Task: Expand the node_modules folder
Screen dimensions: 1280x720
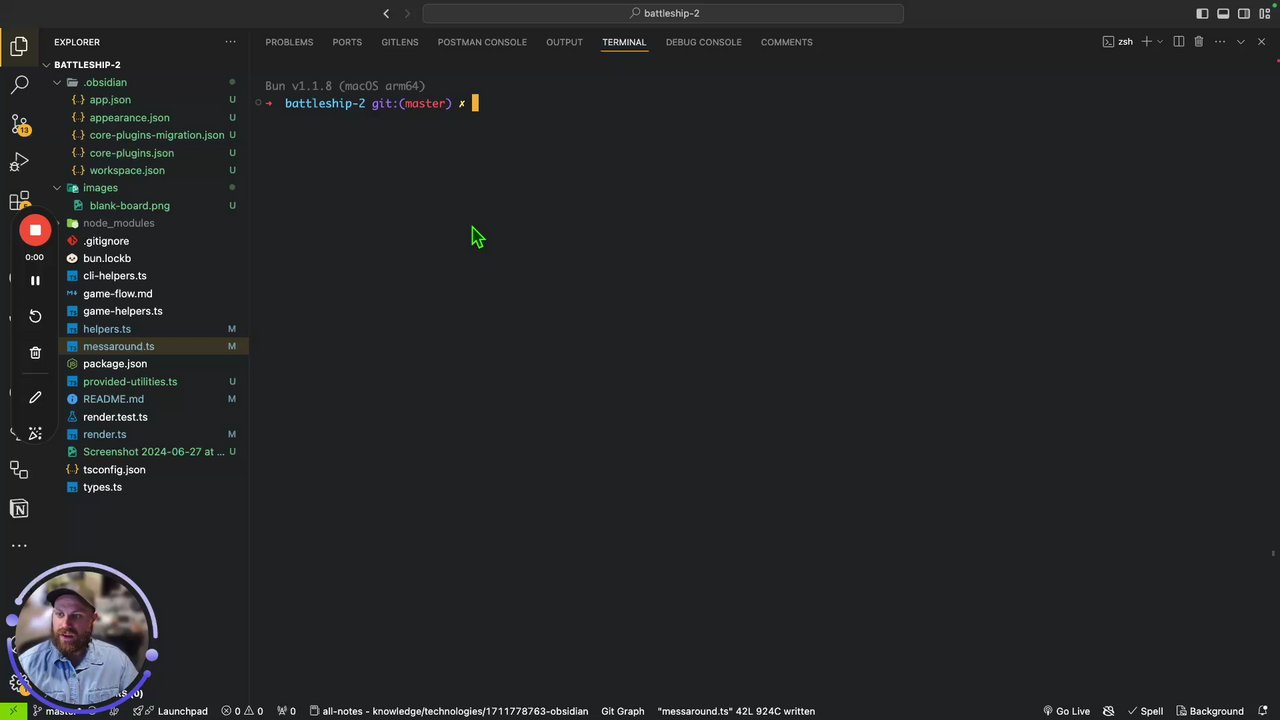Action: coord(118,223)
